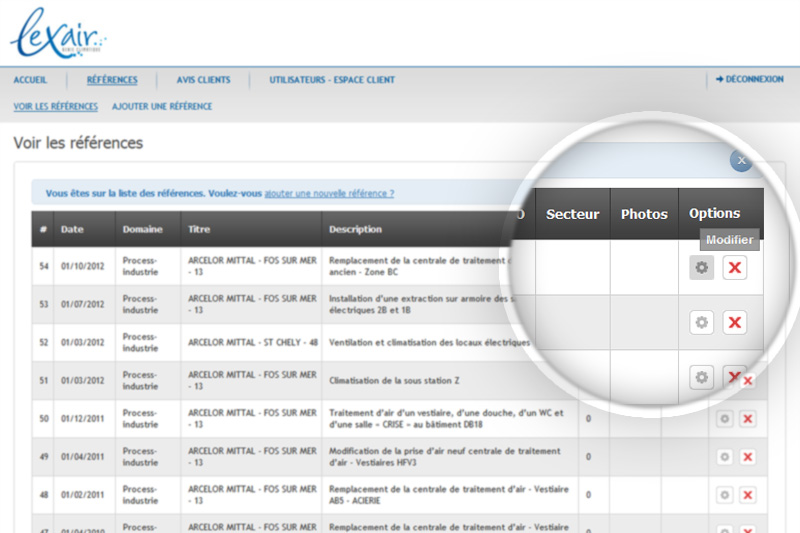Click description 'Traitement d'air d'un vestiaire'
Image resolution: width=800 pixels, height=533 pixels.
[x=446, y=419]
